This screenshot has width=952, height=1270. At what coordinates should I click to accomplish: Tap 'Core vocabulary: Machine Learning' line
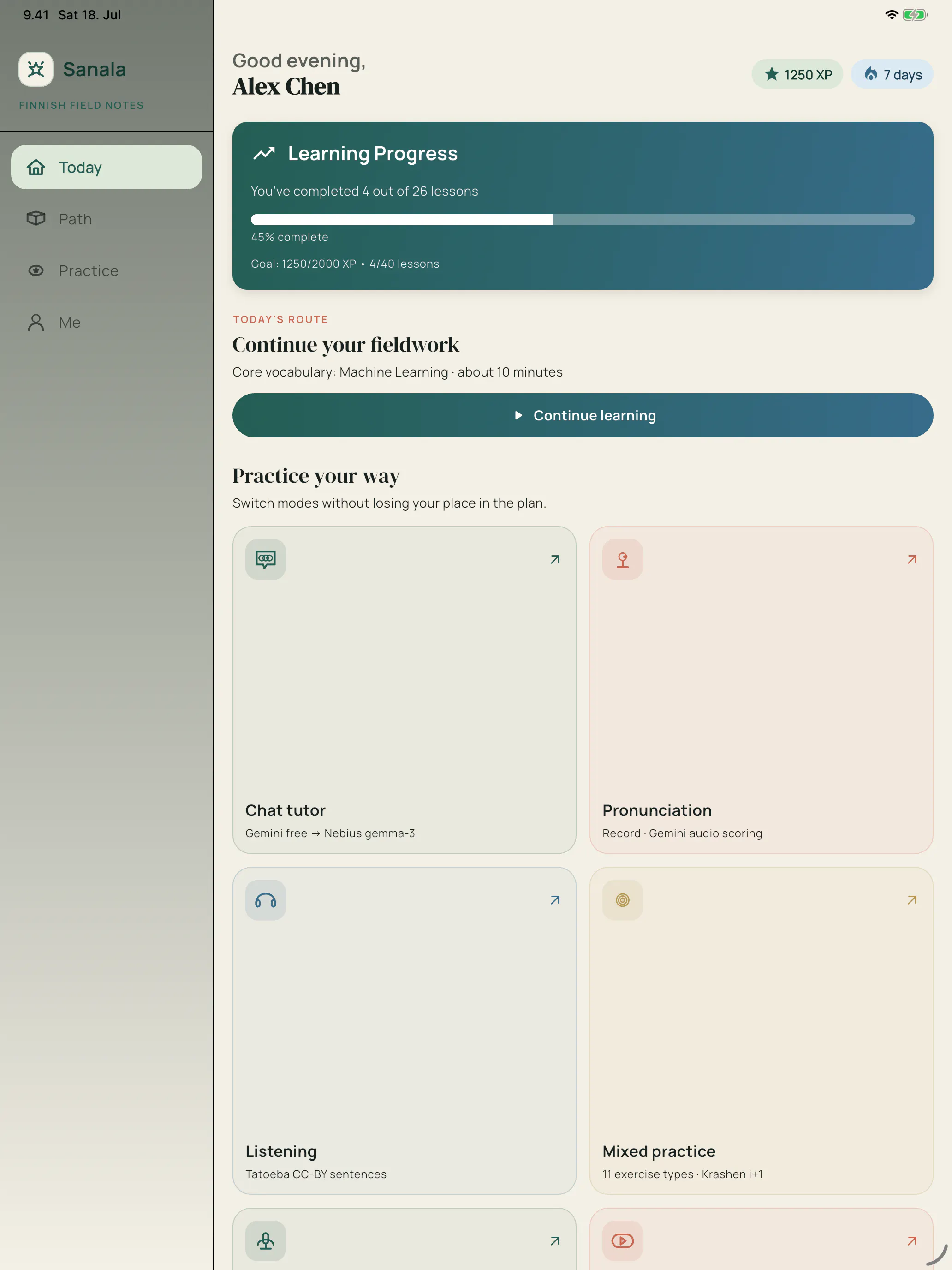(x=397, y=372)
